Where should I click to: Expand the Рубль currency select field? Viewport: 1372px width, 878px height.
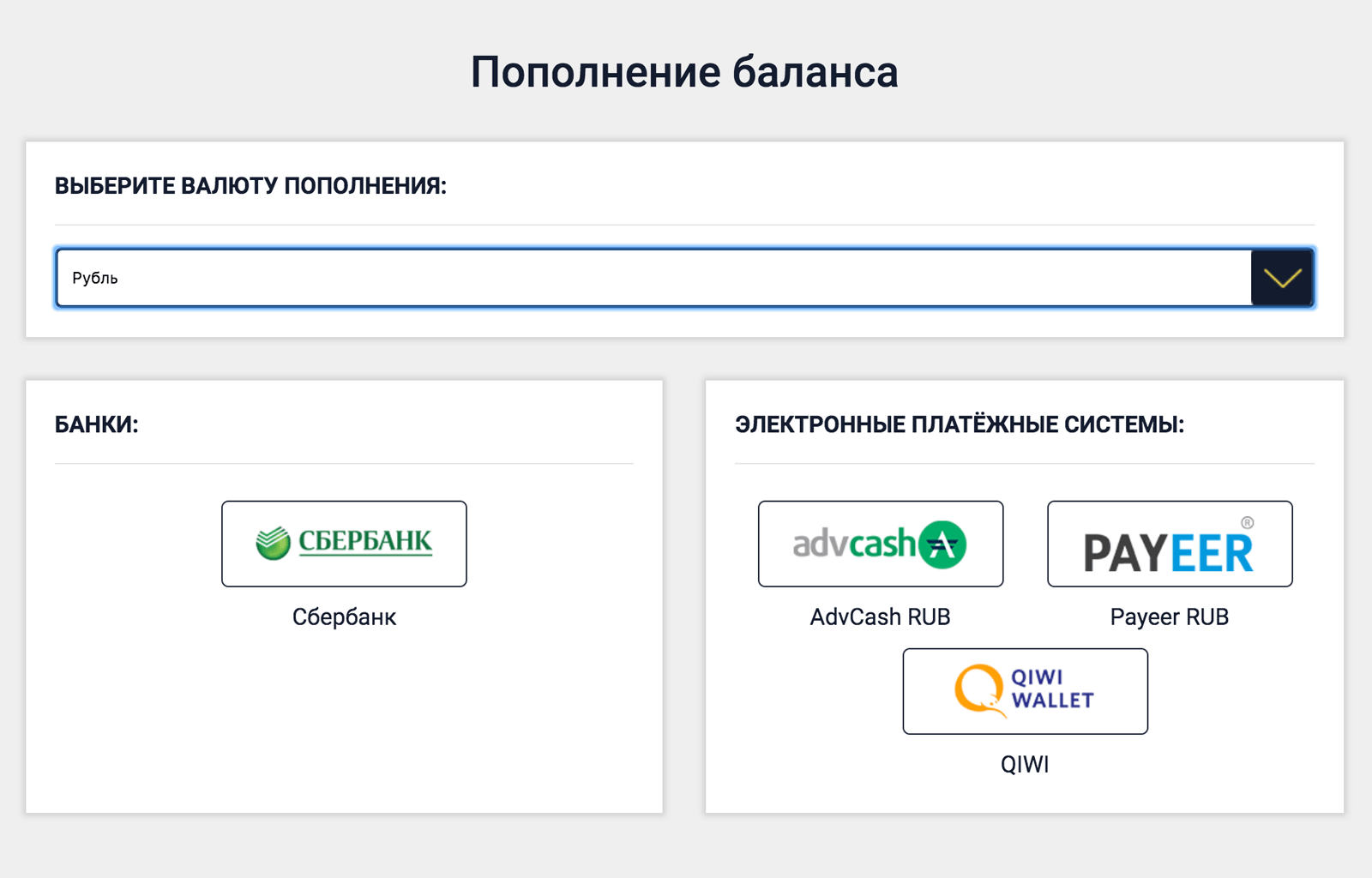tap(684, 278)
